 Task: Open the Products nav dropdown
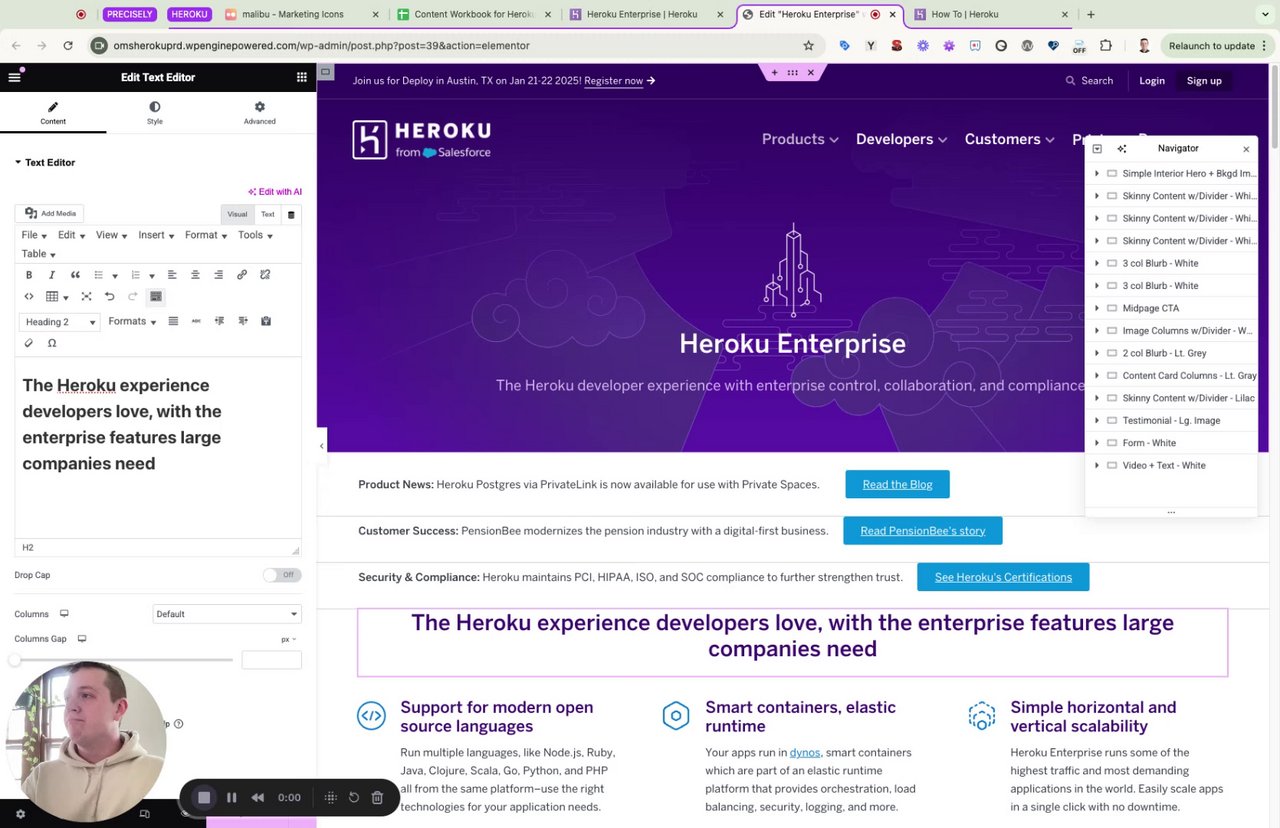click(x=800, y=139)
